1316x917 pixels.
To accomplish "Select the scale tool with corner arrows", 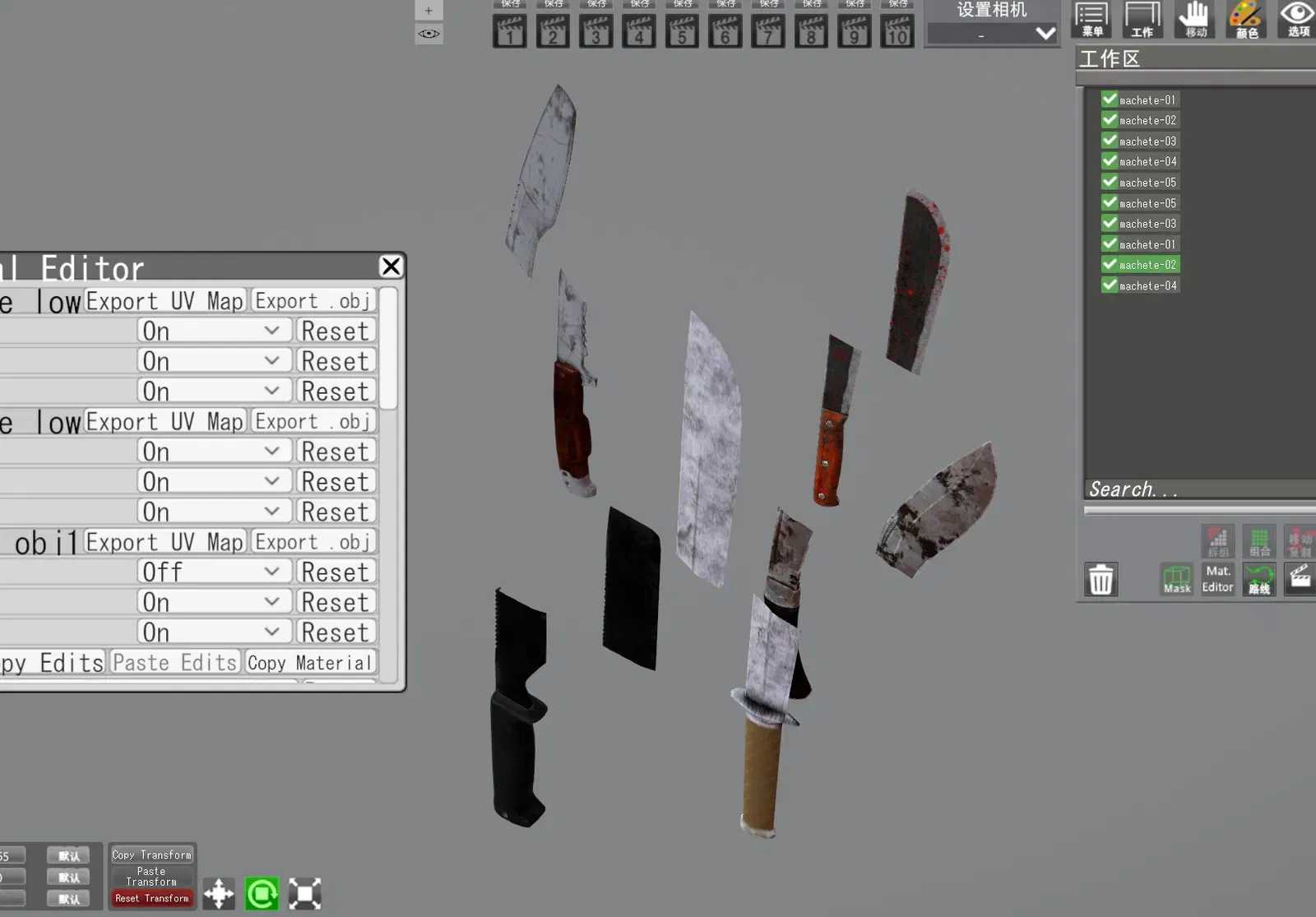I will coord(304,894).
